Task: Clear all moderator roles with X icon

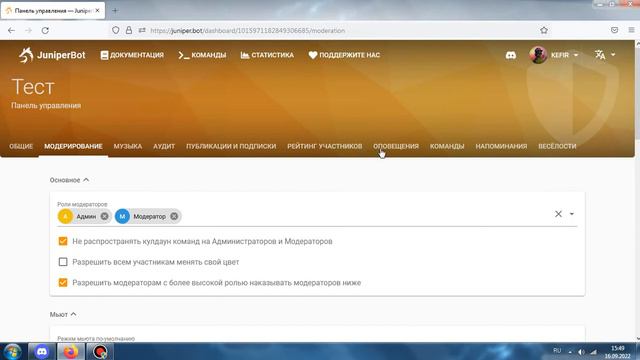Action: (558, 214)
